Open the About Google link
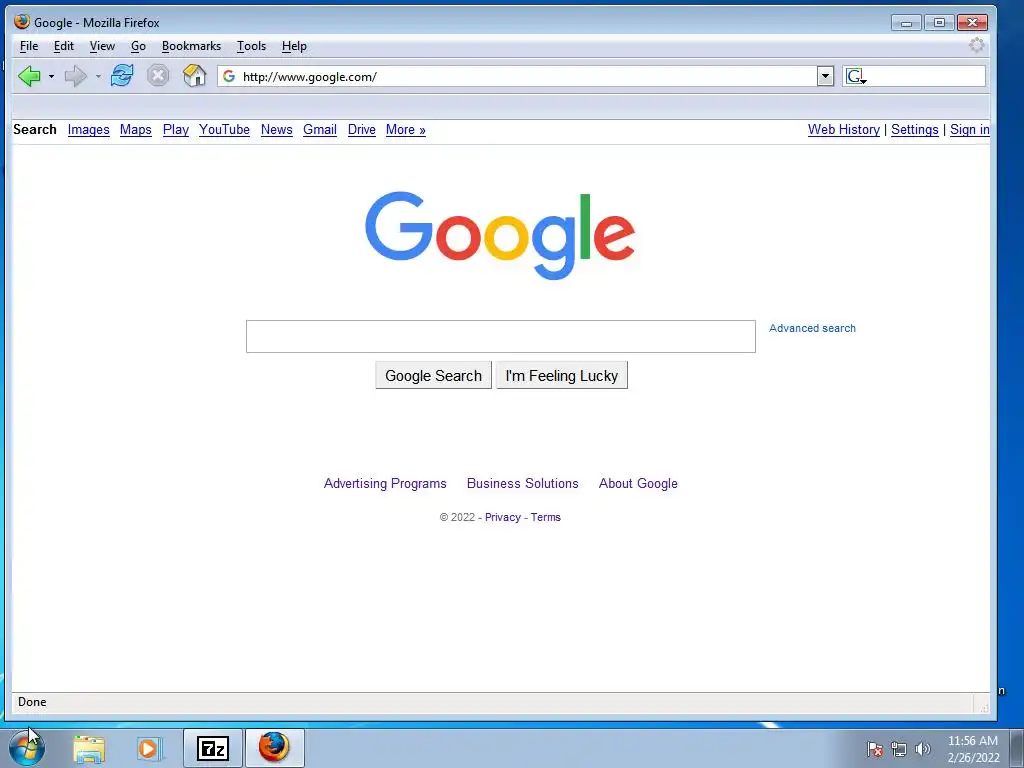 coord(638,483)
